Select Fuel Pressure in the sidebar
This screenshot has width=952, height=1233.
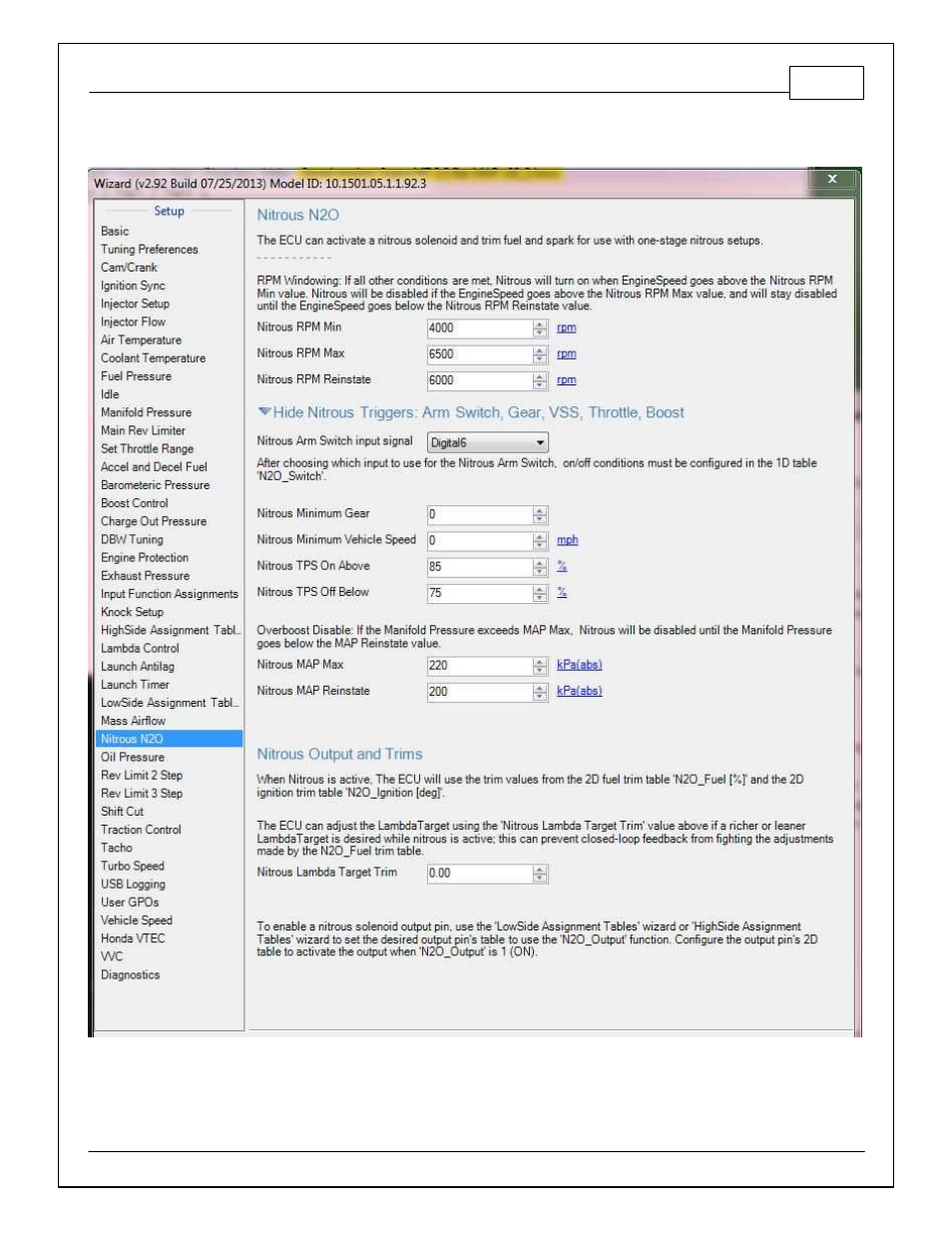tap(136, 376)
